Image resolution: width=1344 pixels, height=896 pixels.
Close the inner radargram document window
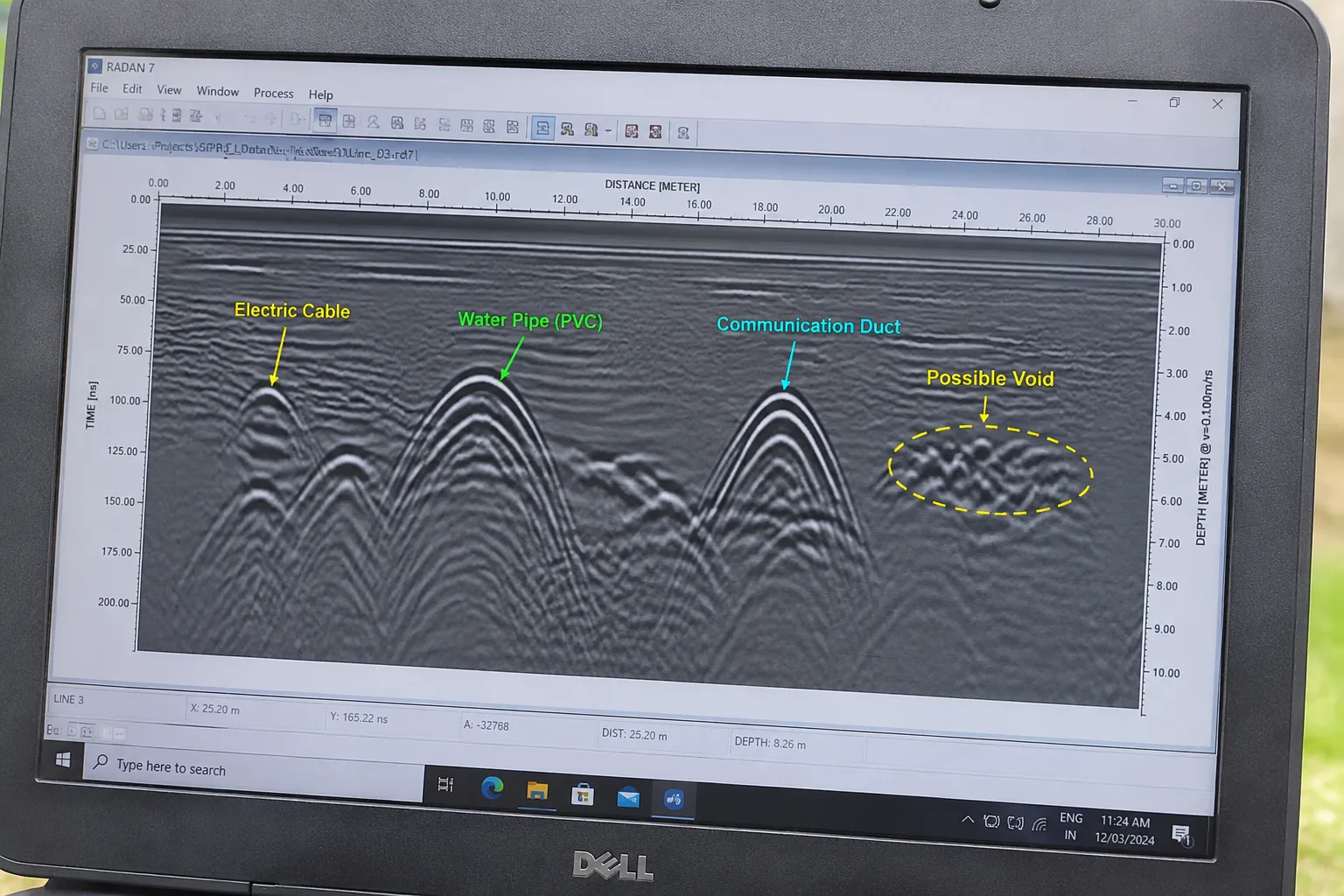click(1221, 186)
